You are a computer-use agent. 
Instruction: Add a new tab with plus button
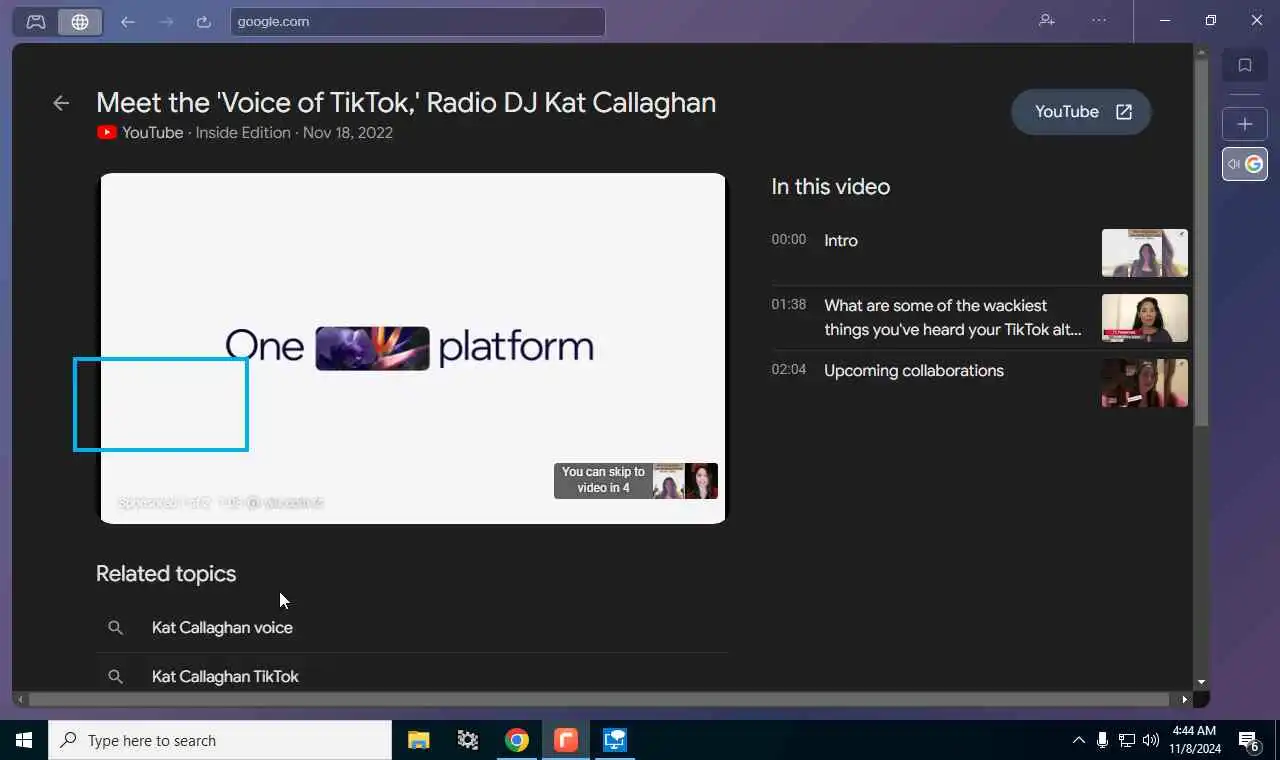tap(1245, 124)
